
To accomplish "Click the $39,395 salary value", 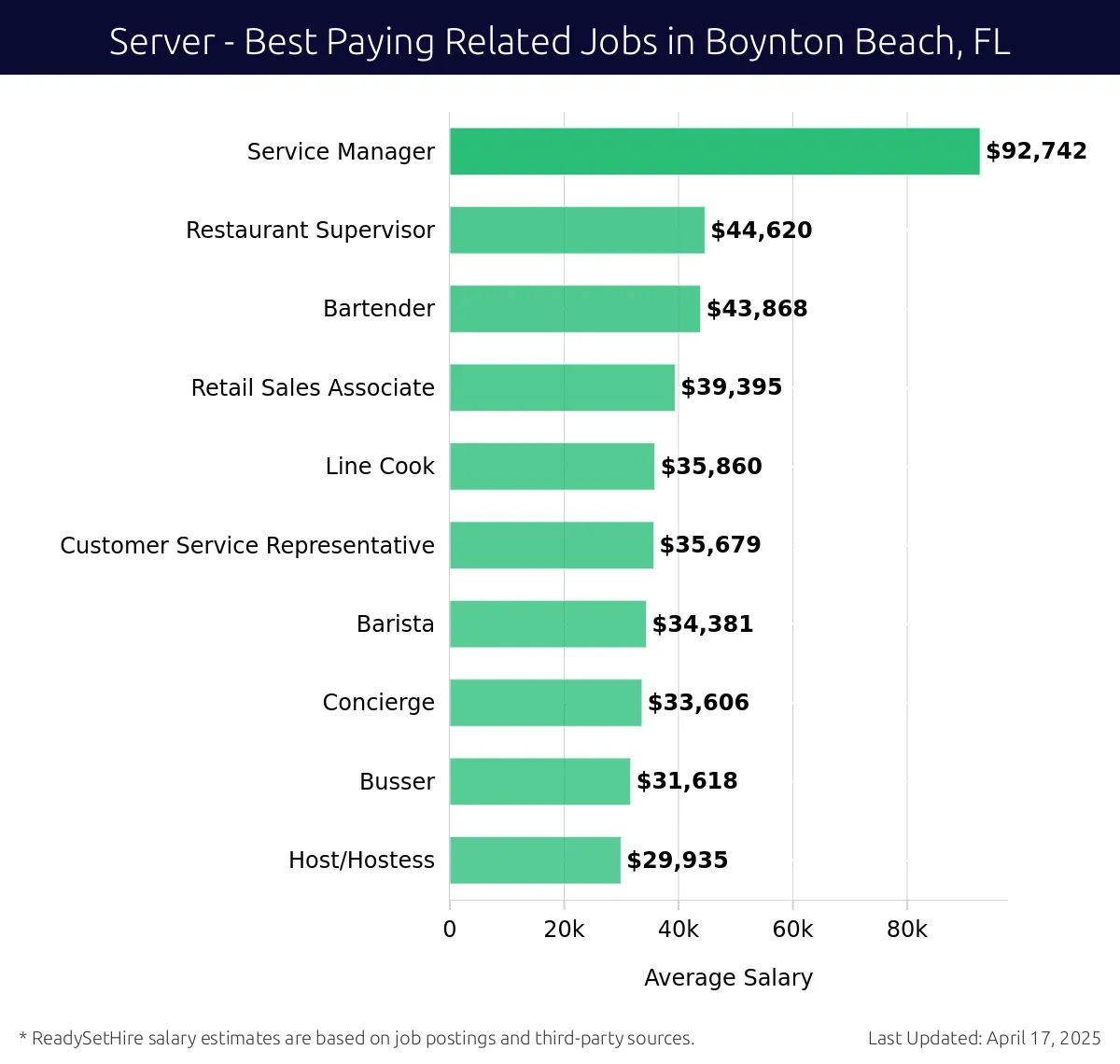I will click(732, 387).
